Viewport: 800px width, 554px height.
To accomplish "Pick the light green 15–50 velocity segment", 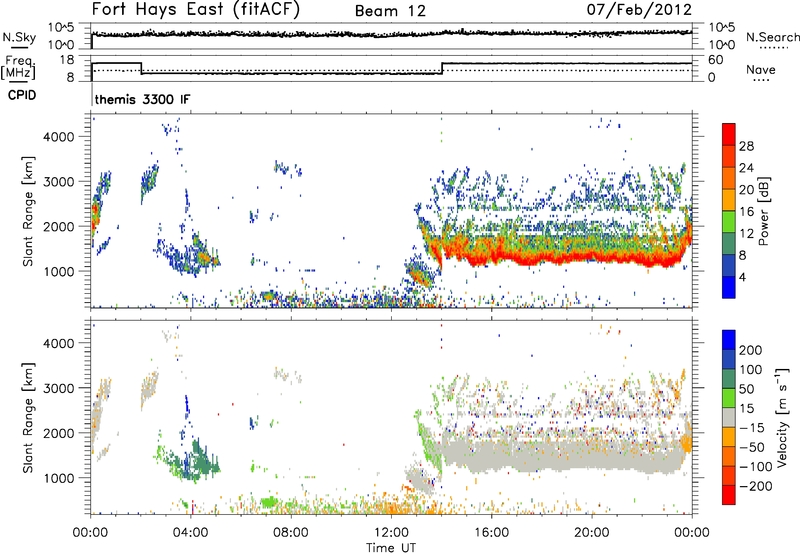I will pyautogui.click(x=729, y=398).
